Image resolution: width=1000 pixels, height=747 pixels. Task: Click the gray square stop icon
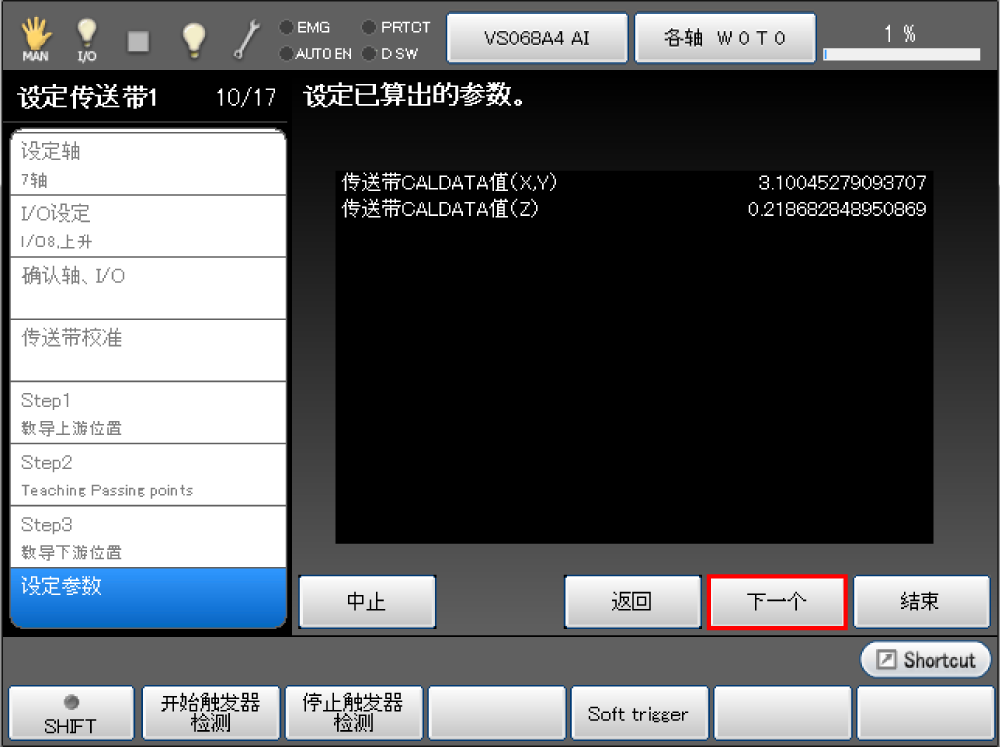(138, 41)
